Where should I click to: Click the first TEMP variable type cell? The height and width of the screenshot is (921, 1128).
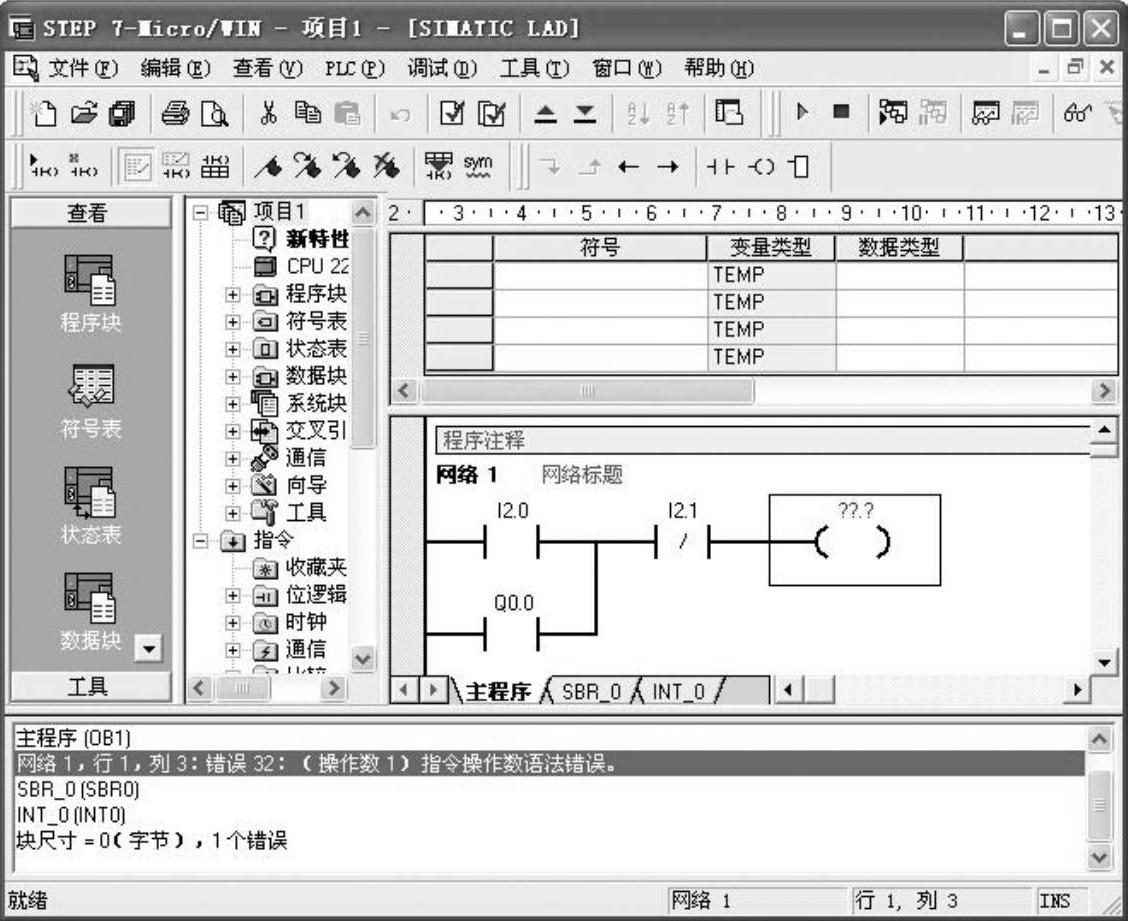pos(770,275)
